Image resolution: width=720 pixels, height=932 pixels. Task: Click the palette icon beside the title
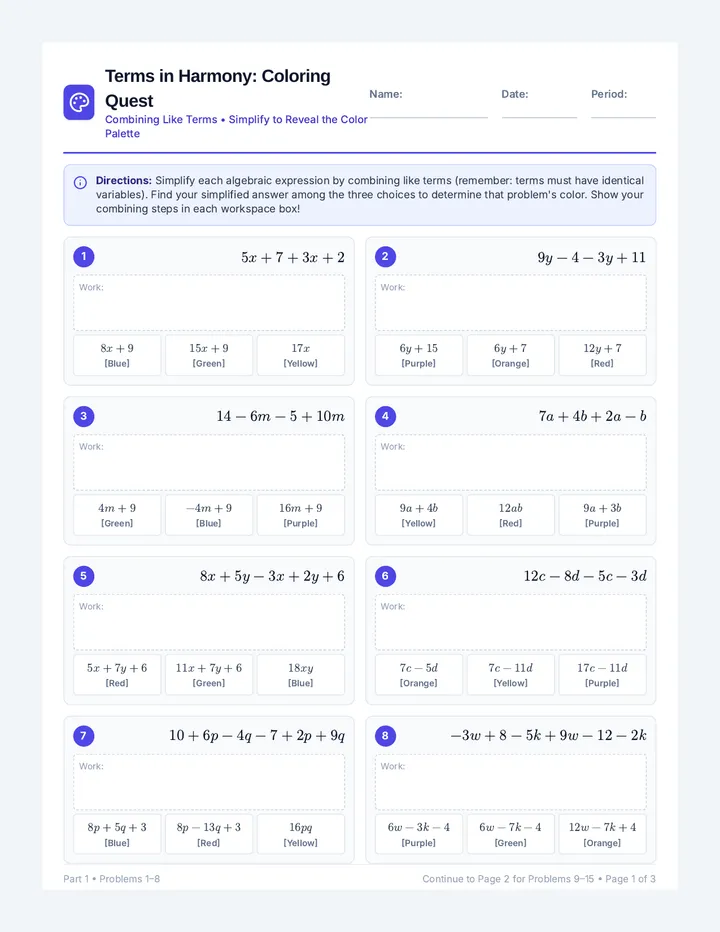(79, 102)
